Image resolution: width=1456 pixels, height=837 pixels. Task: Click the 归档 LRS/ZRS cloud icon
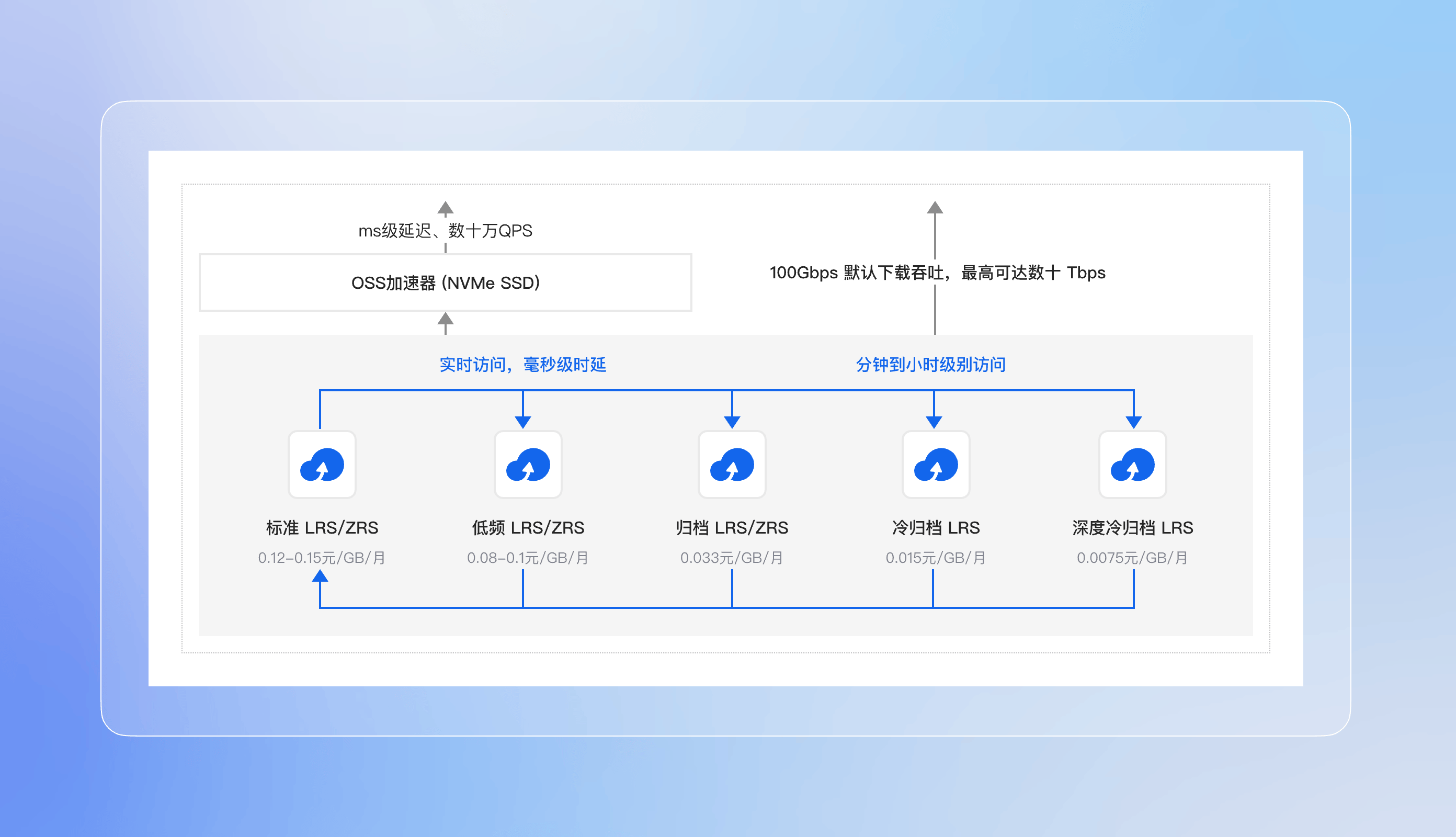pos(732,465)
